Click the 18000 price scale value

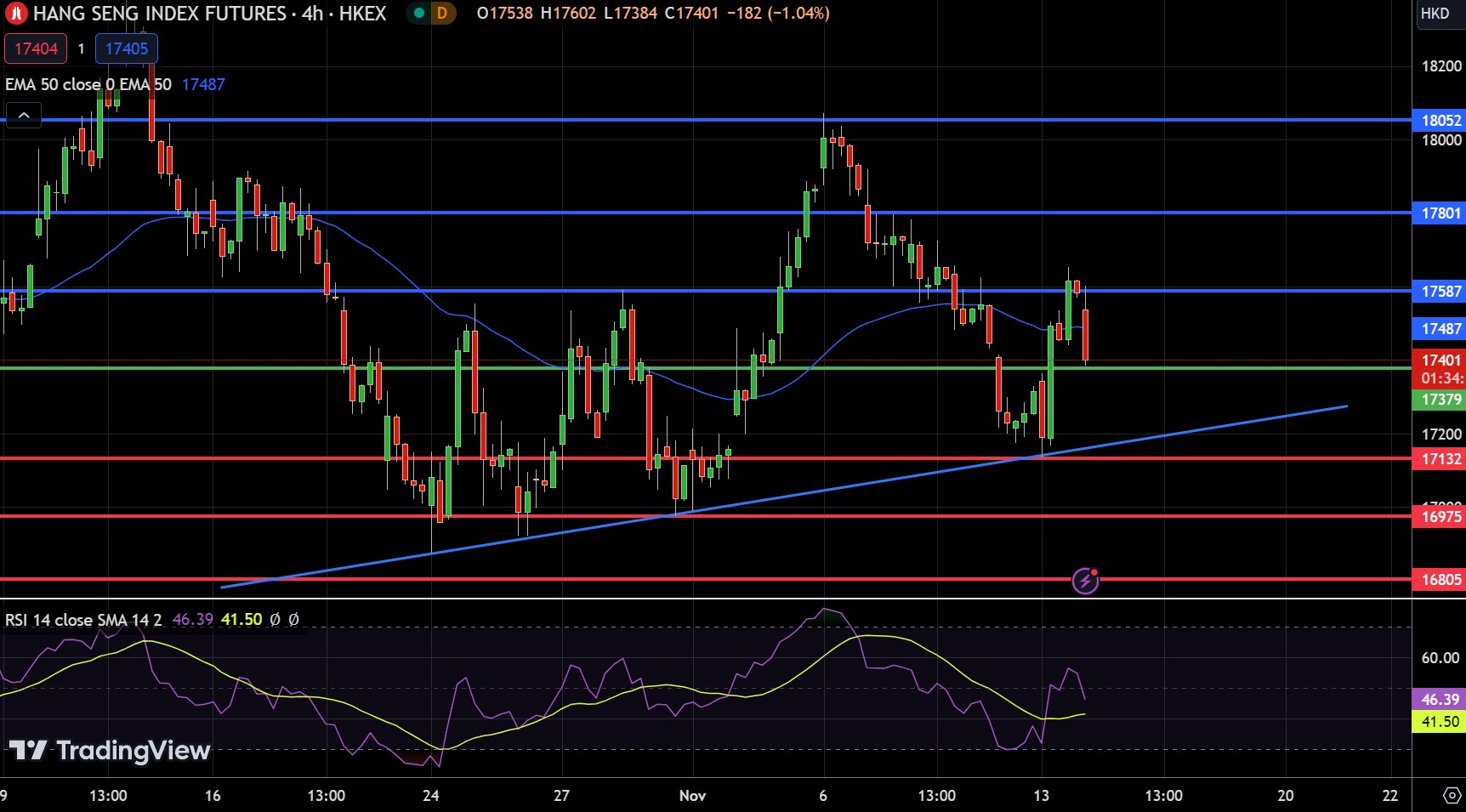tap(1441, 140)
